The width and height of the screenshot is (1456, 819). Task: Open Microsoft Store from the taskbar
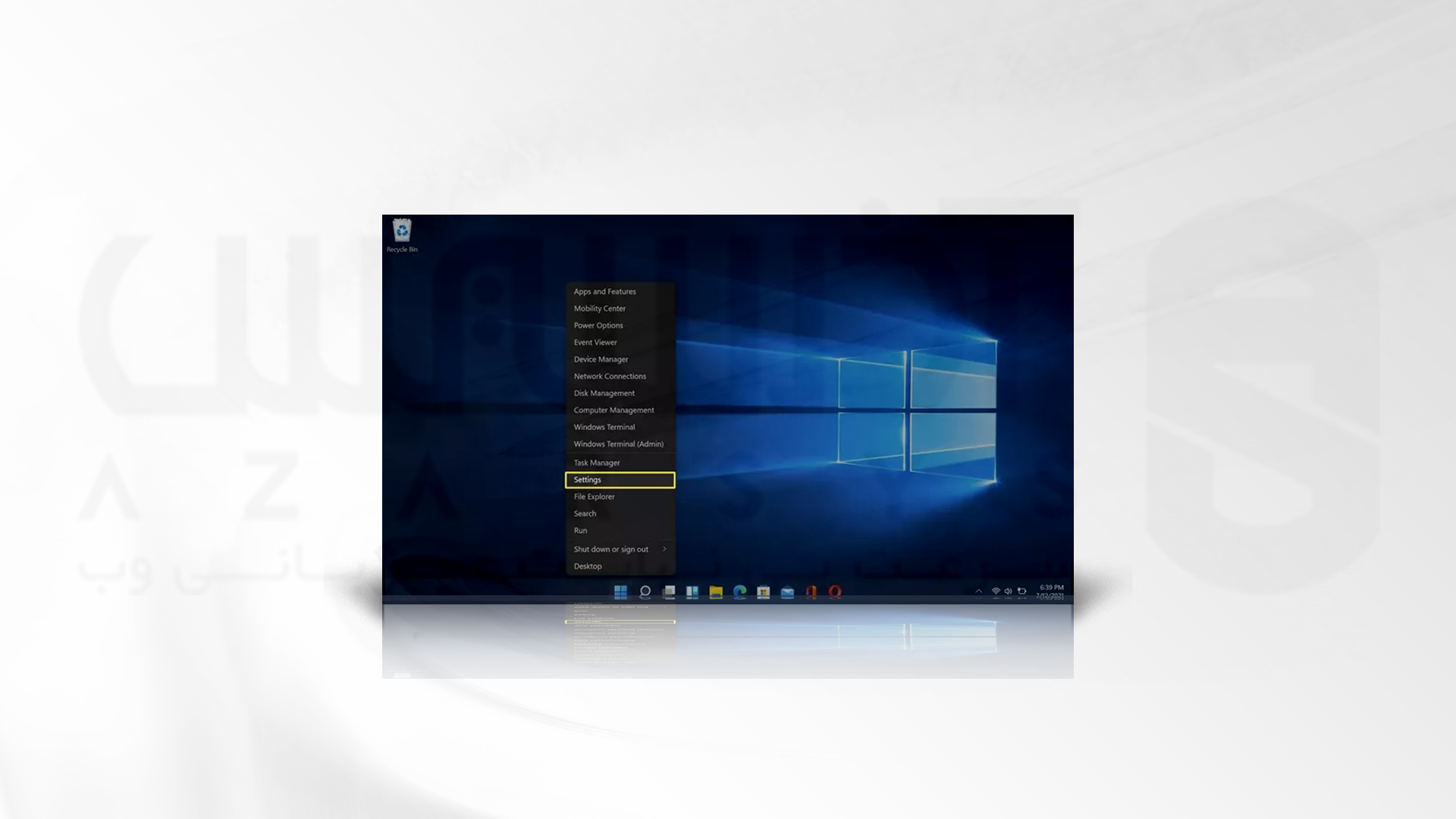[764, 591]
